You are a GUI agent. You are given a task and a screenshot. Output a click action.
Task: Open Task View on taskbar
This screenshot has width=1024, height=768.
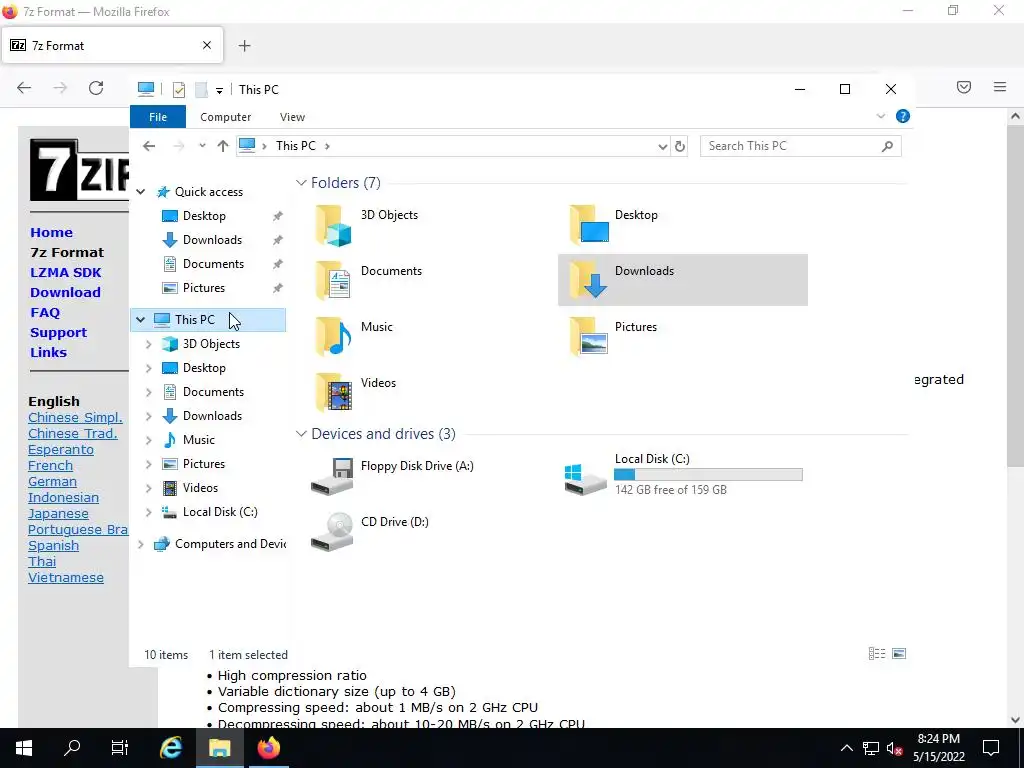[120, 748]
